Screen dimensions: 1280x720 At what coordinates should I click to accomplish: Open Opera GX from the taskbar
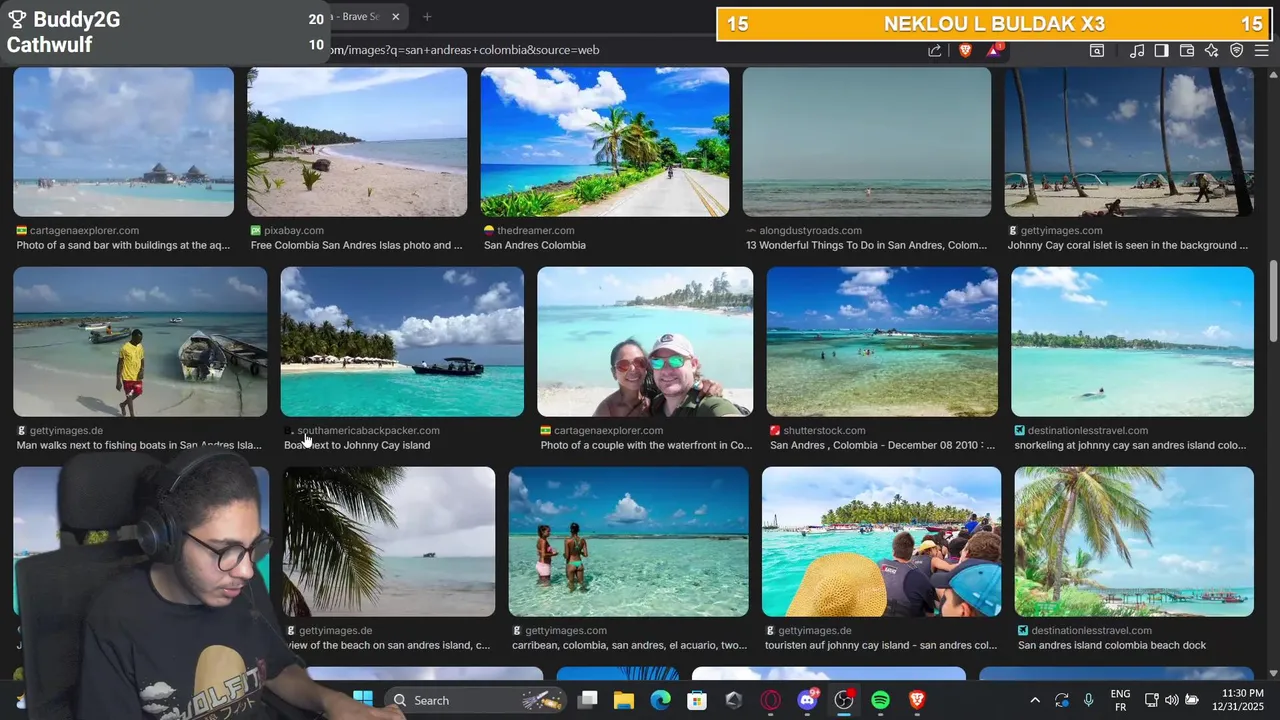click(x=770, y=700)
